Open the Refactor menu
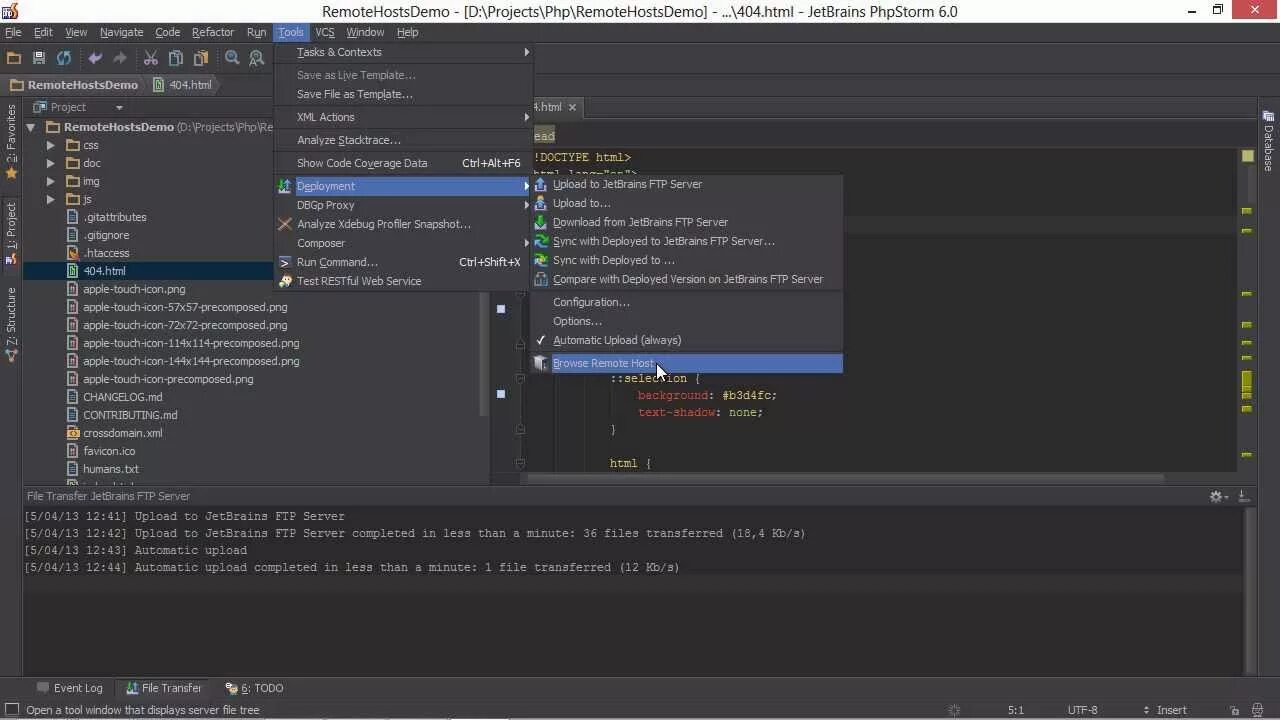The image size is (1280, 720). [x=213, y=32]
